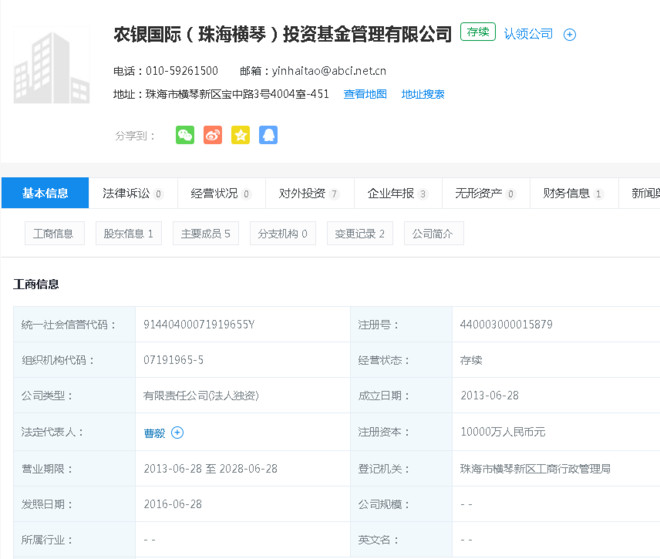
Task: Share via the blue QQ penguin icon
Action: (268, 135)
